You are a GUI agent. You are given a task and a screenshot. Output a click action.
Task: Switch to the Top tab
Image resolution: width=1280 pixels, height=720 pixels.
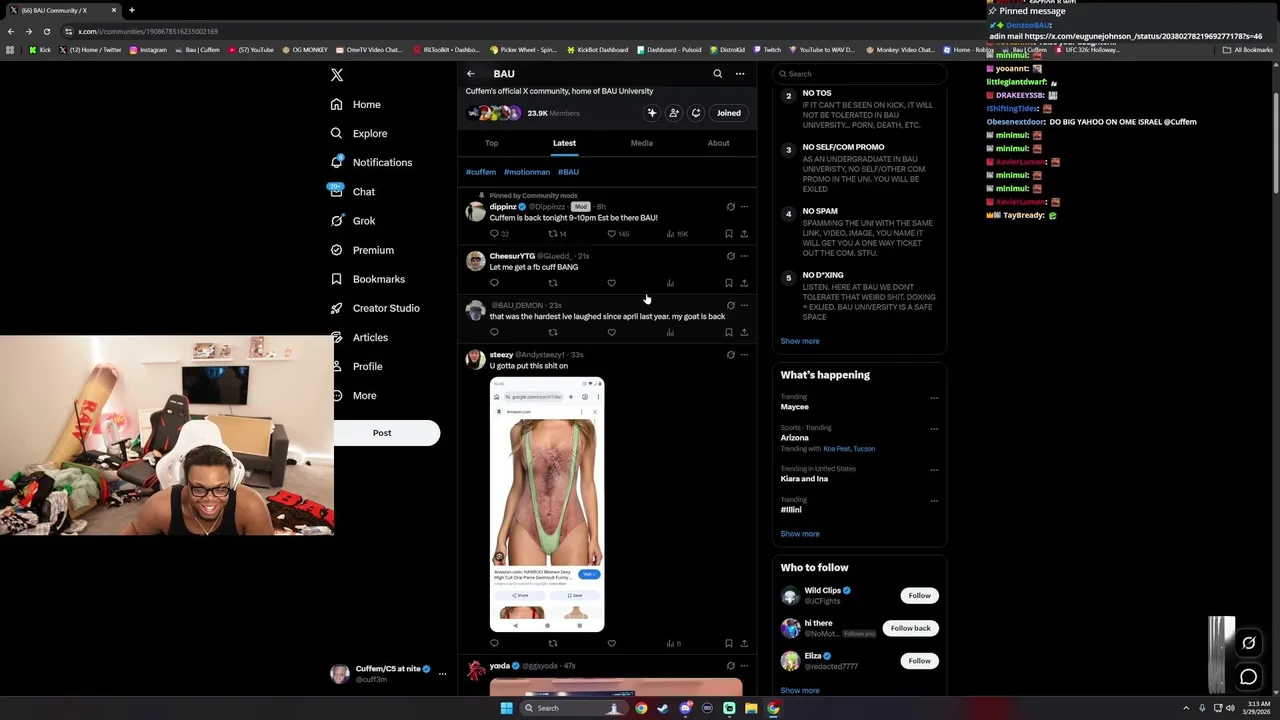492,143
